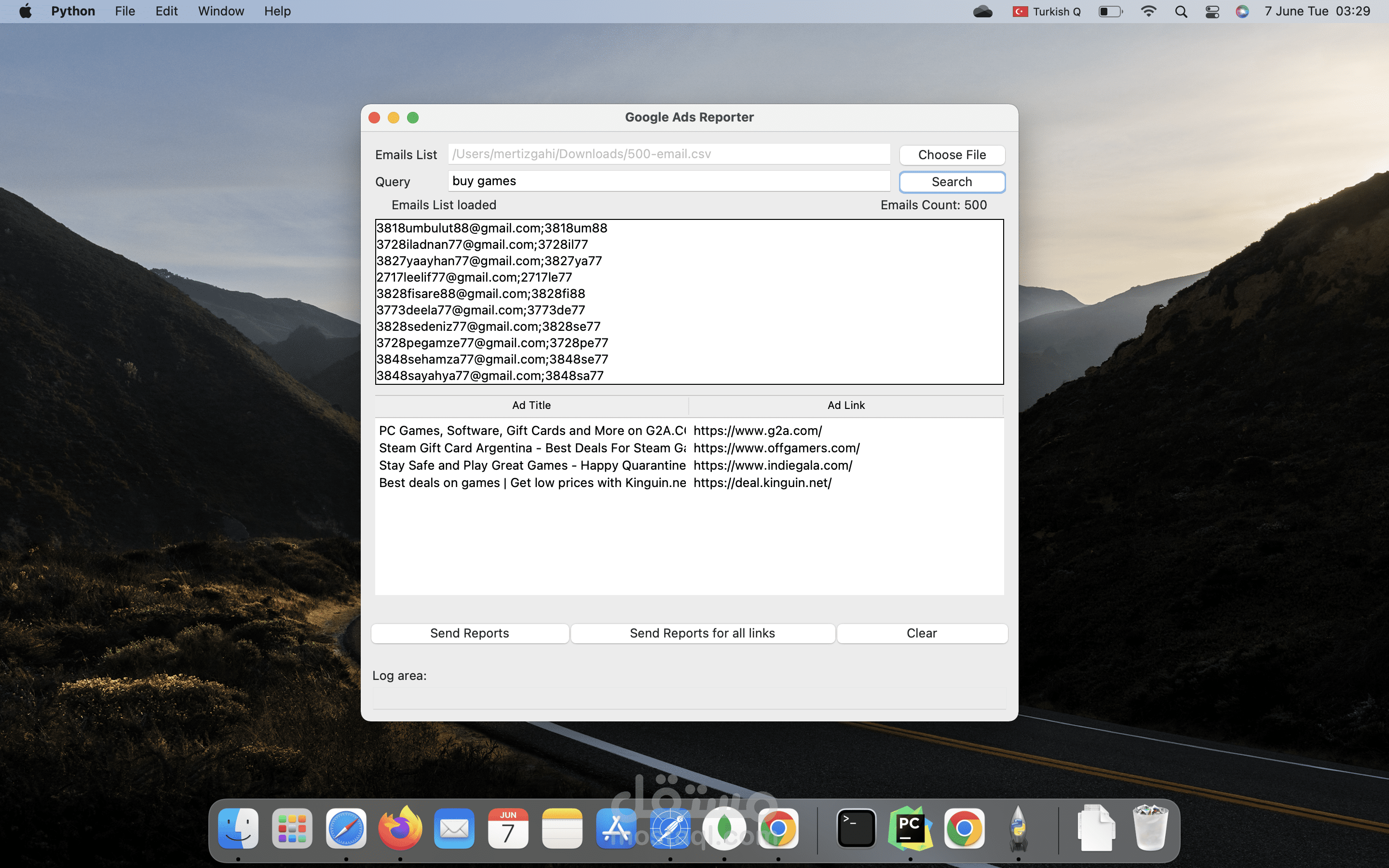The image size is (1389, 868).
Task: Launch Firefox from the dock
Action: [400, 828]
